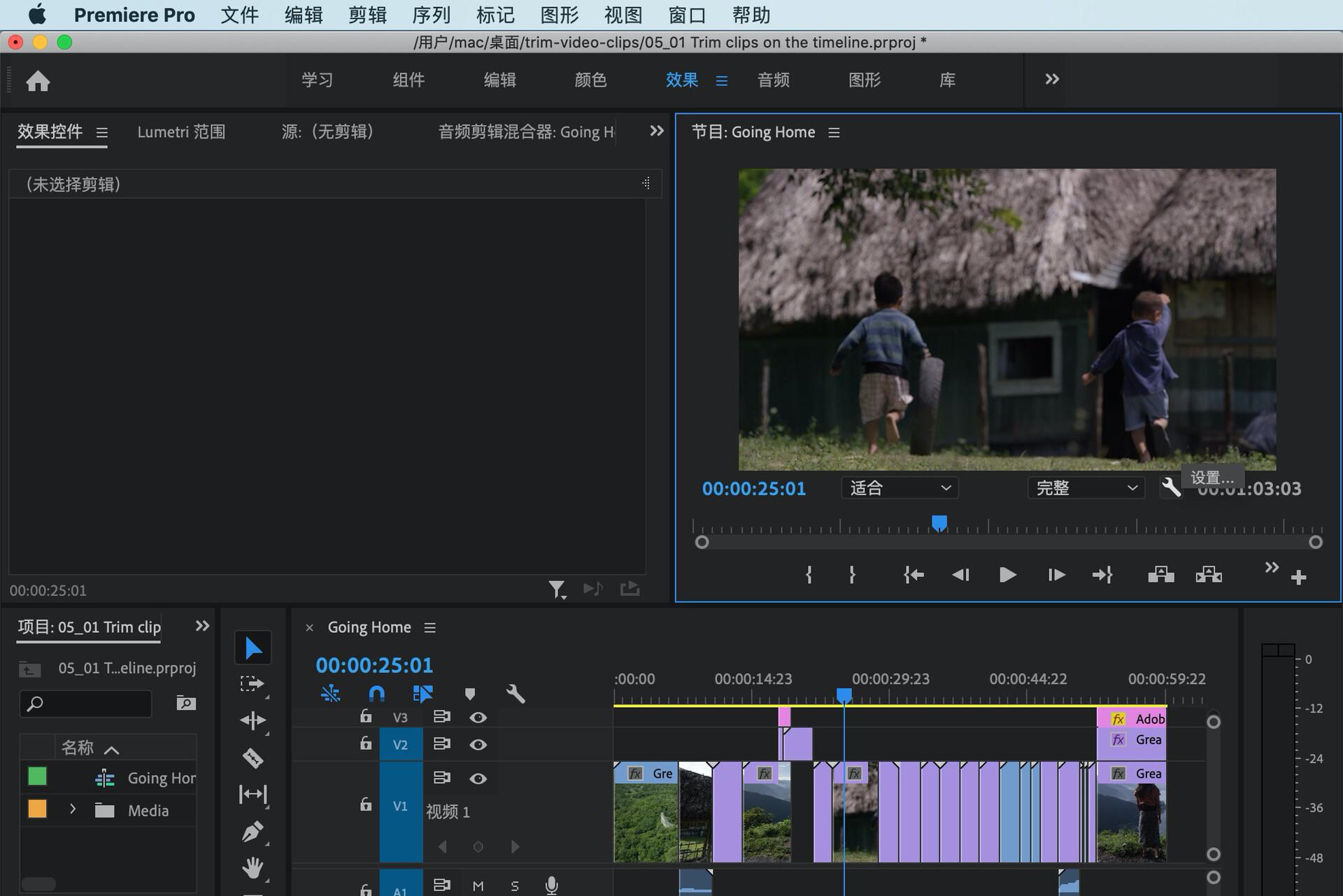The height and width of the screenshot is (896, 1343).
Task: Select the Hand tool
Action: (x=253, y=868)
